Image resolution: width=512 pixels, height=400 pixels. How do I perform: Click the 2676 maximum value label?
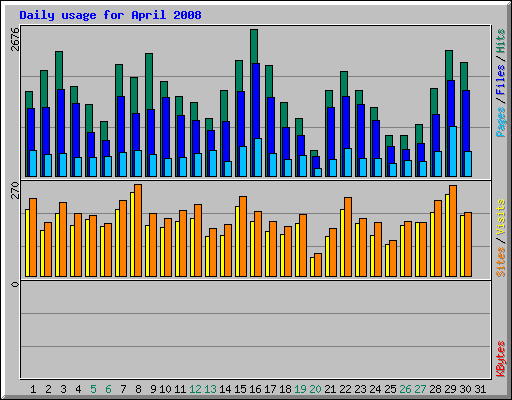click(x=15, y=39)
